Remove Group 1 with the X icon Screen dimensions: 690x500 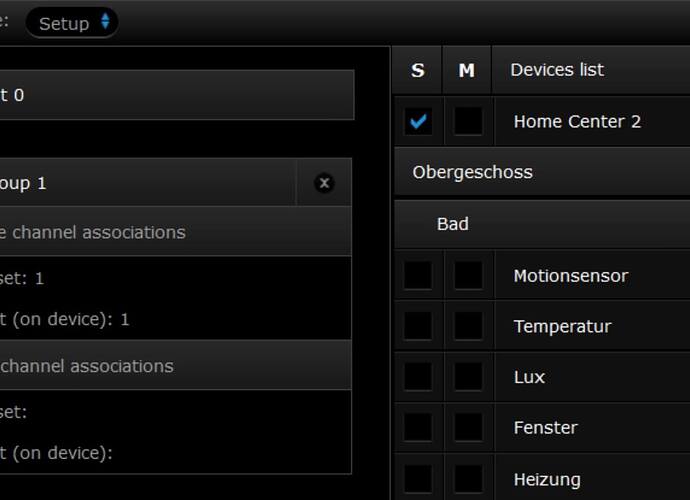point(324,183)
